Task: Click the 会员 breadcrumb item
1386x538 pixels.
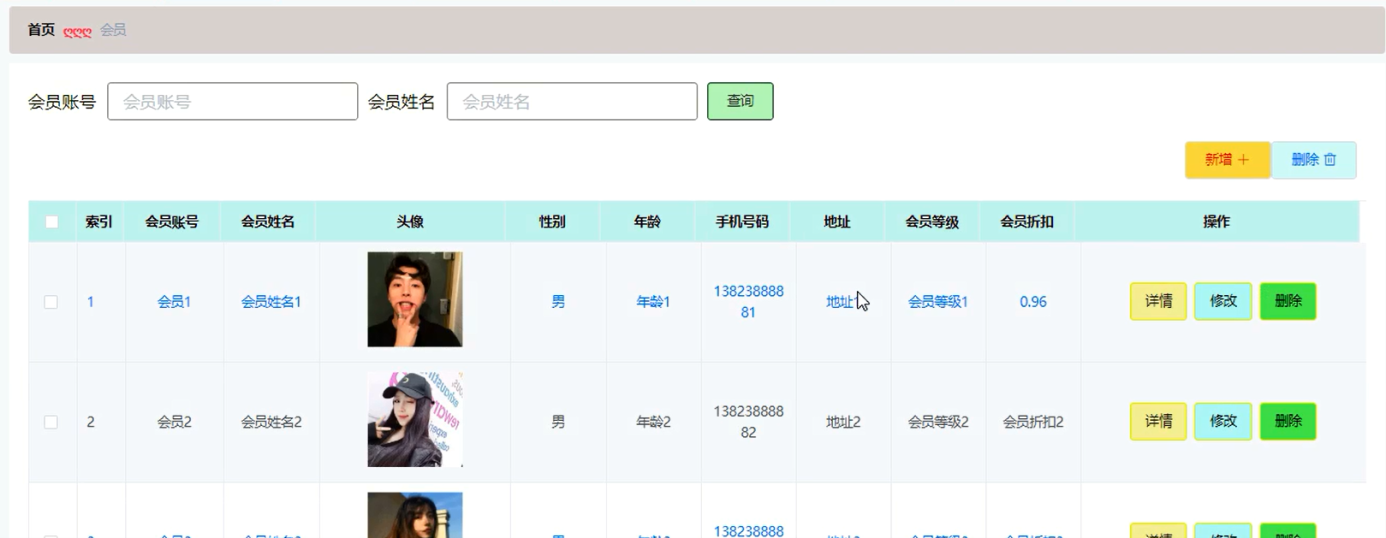Action: (x=113, y=30)
